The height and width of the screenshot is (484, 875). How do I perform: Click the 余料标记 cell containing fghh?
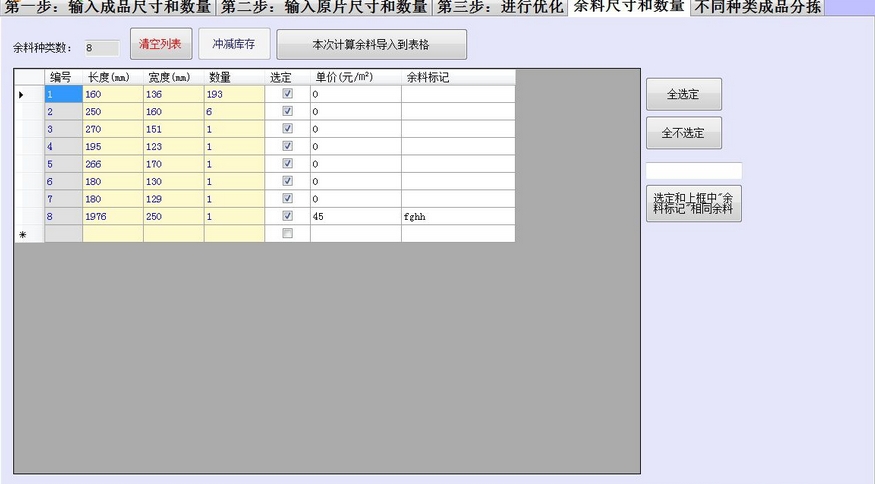(x=458, y=216)
